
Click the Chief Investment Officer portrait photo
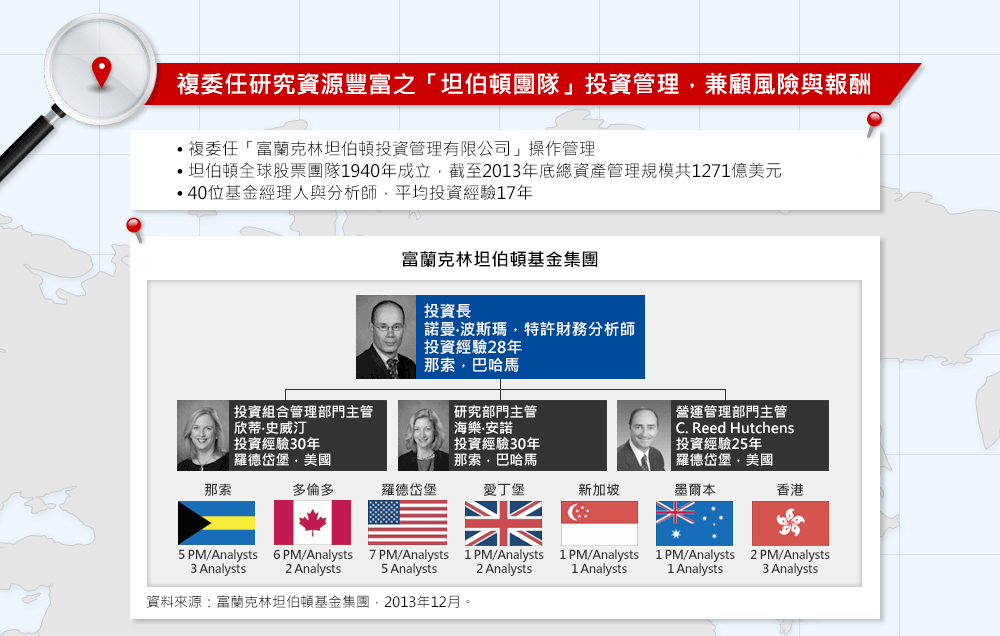coord(386,337)
